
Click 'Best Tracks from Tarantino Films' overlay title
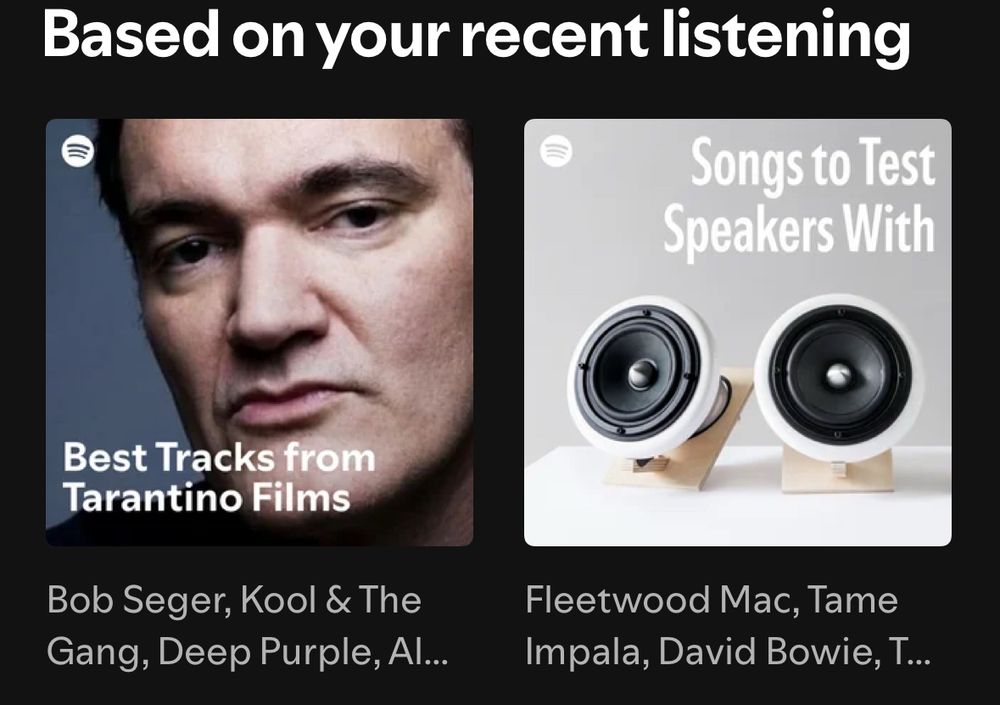click(x=219, y=477)
